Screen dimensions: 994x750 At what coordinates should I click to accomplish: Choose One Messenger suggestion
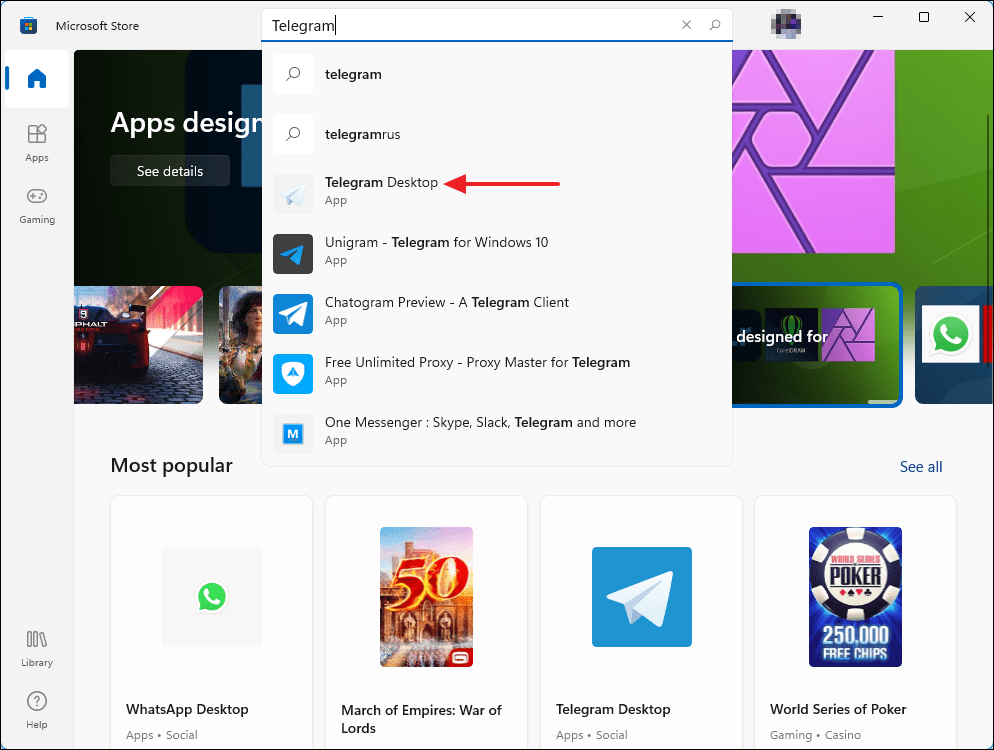click(497, 434)
